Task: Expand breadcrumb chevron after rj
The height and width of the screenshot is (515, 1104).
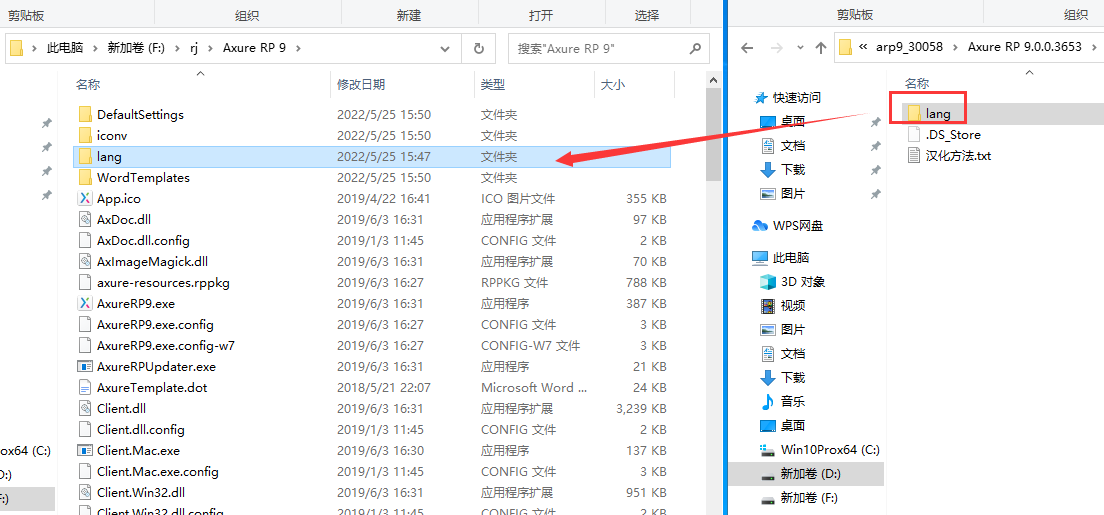Action: 211,49
